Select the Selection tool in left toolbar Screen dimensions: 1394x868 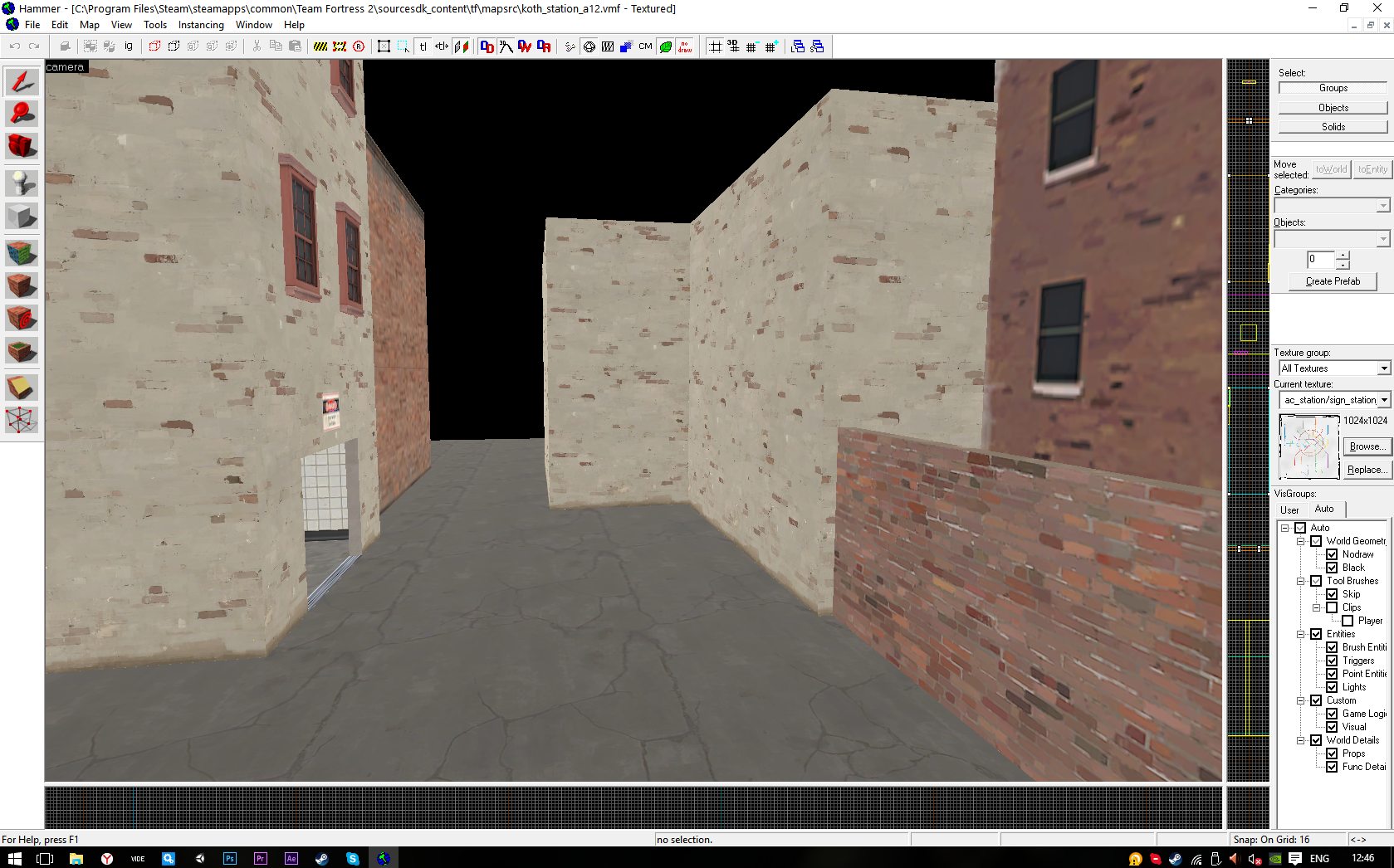click(x=22, y=80)
